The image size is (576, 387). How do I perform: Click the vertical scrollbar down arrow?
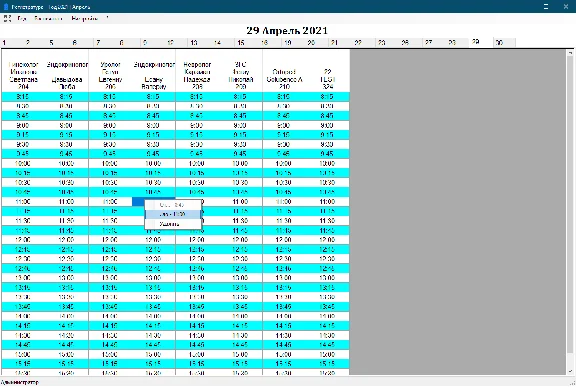pos(570,372)
